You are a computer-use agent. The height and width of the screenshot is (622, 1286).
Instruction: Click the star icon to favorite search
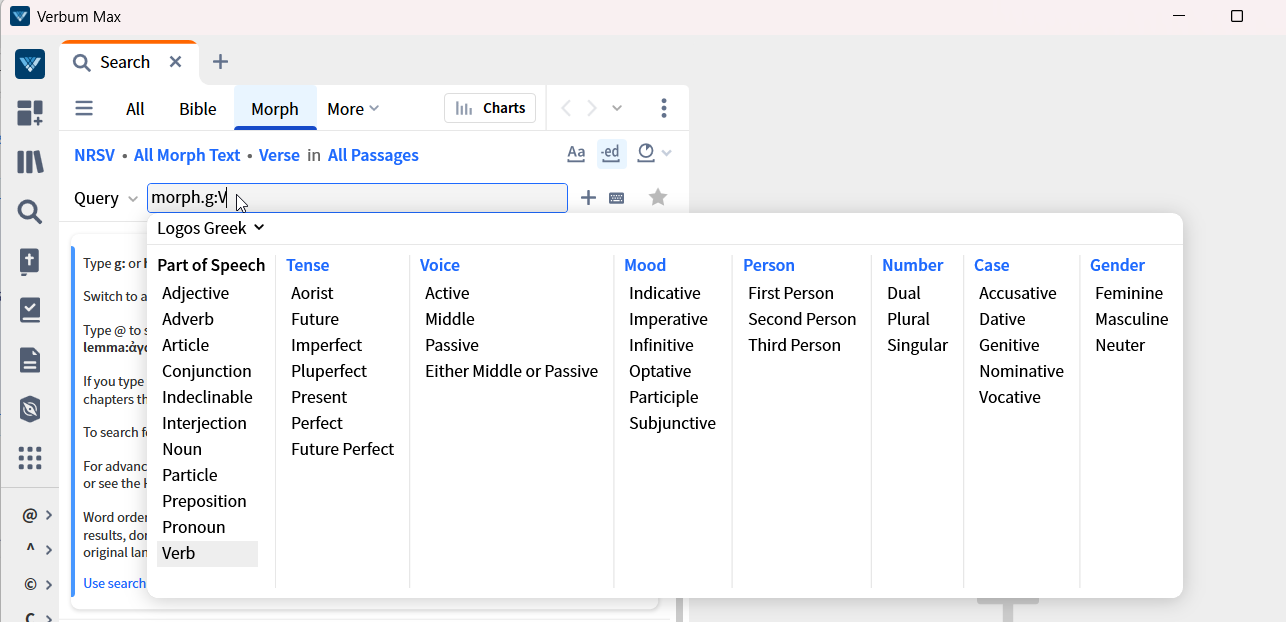(x=657, y=198)
